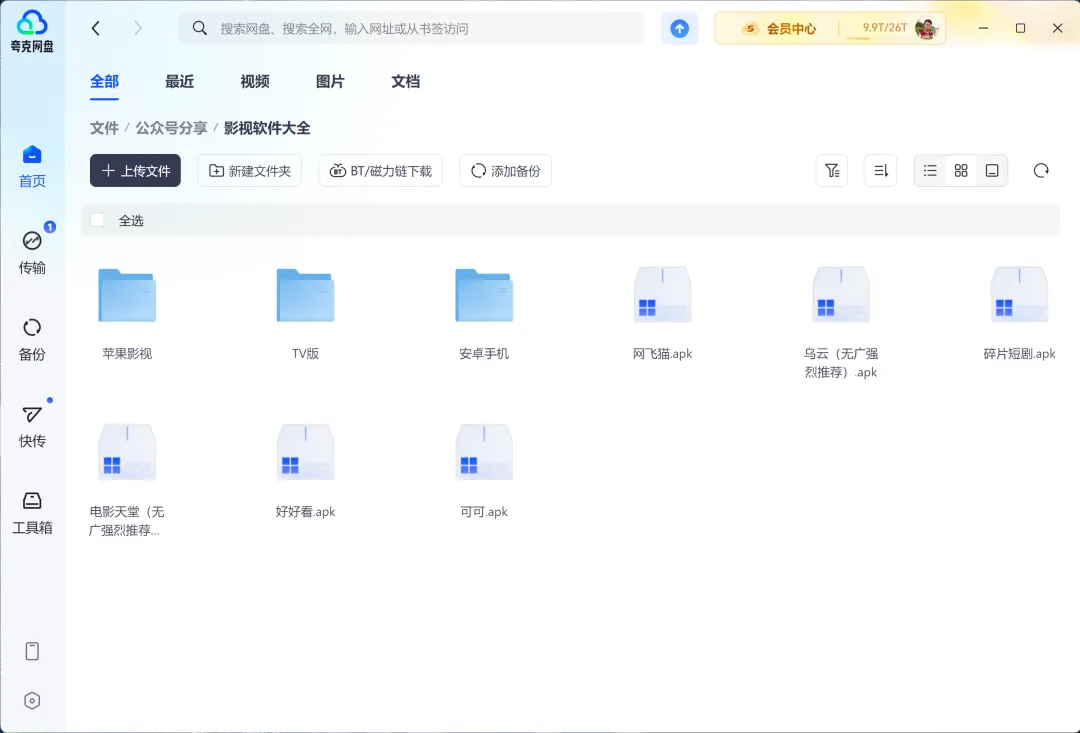Screen dimensions: 1080x733
Task: Switch to list view
Action: (930, 171)
